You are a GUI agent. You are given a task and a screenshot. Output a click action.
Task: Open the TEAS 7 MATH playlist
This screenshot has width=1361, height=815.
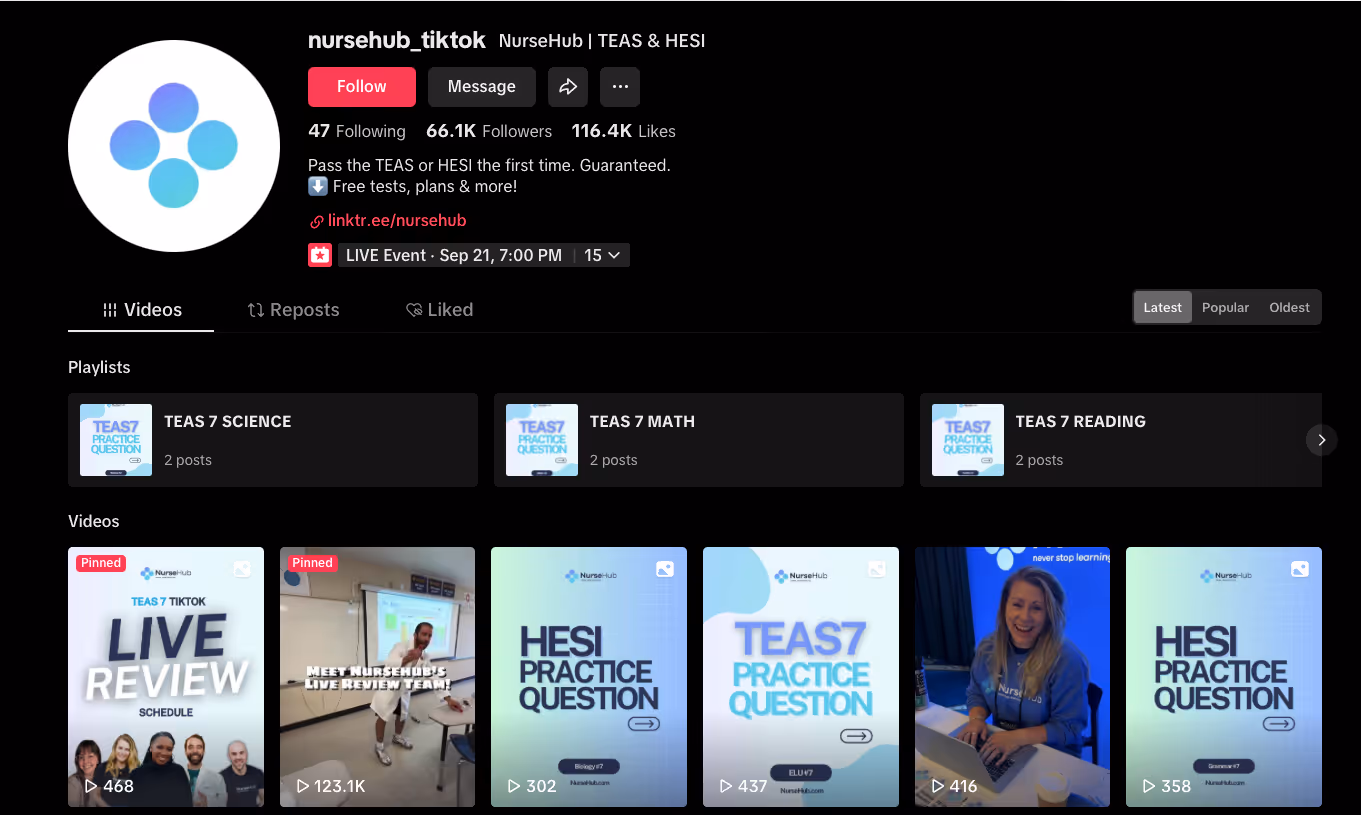(699, 440)
